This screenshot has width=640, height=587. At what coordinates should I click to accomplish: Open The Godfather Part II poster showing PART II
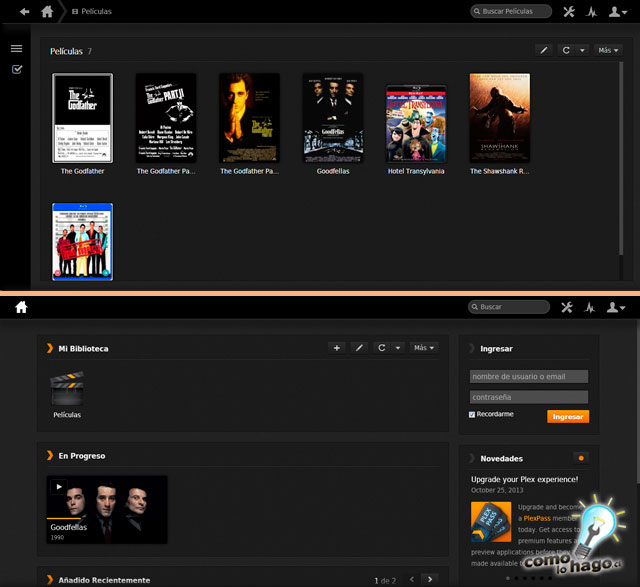[166, 118]
